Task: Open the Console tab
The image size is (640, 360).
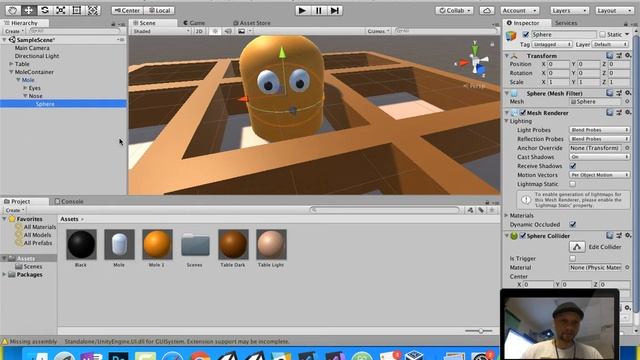Action: click(x=69, y=201)
